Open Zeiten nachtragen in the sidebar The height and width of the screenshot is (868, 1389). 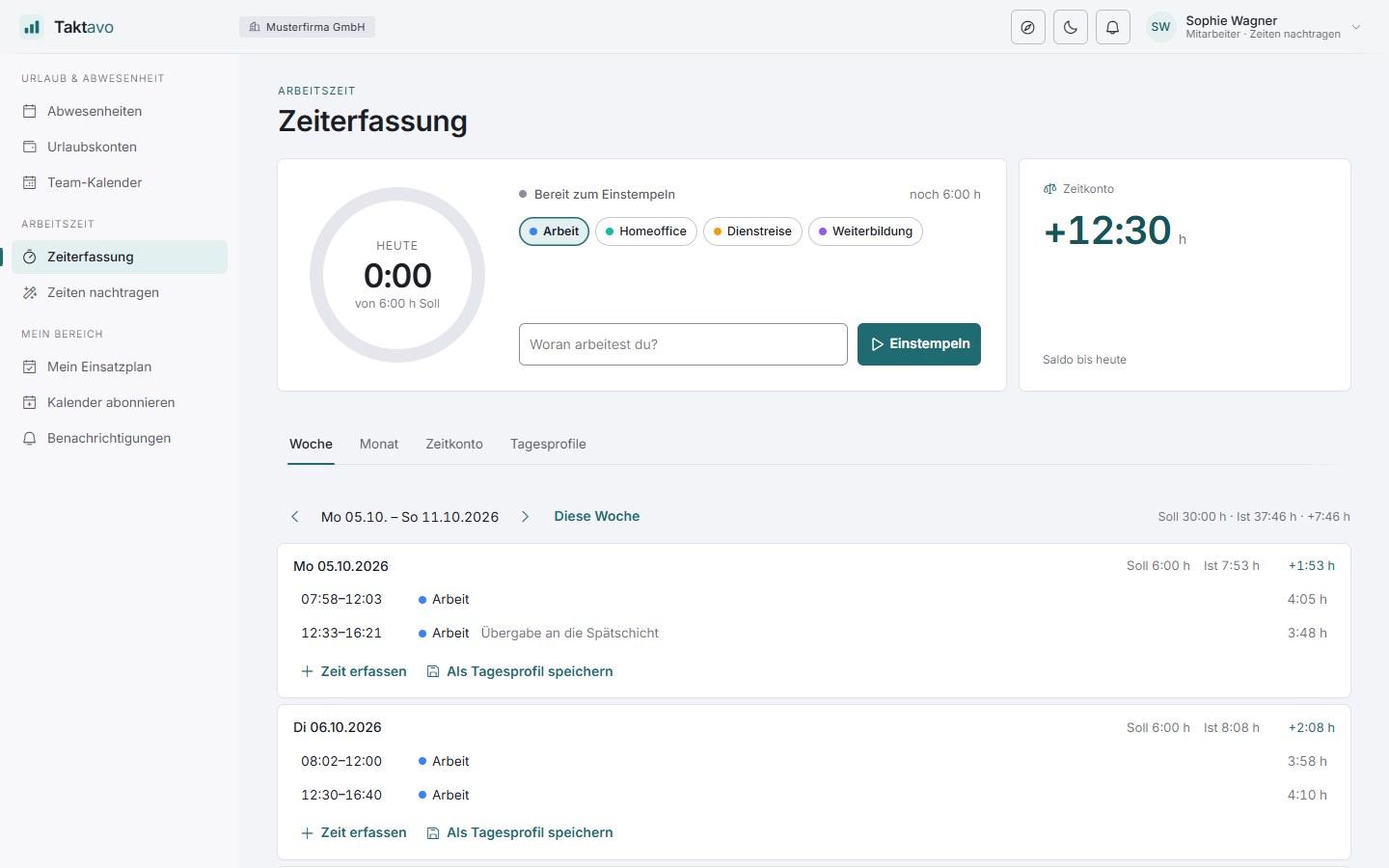pos(120,292)
